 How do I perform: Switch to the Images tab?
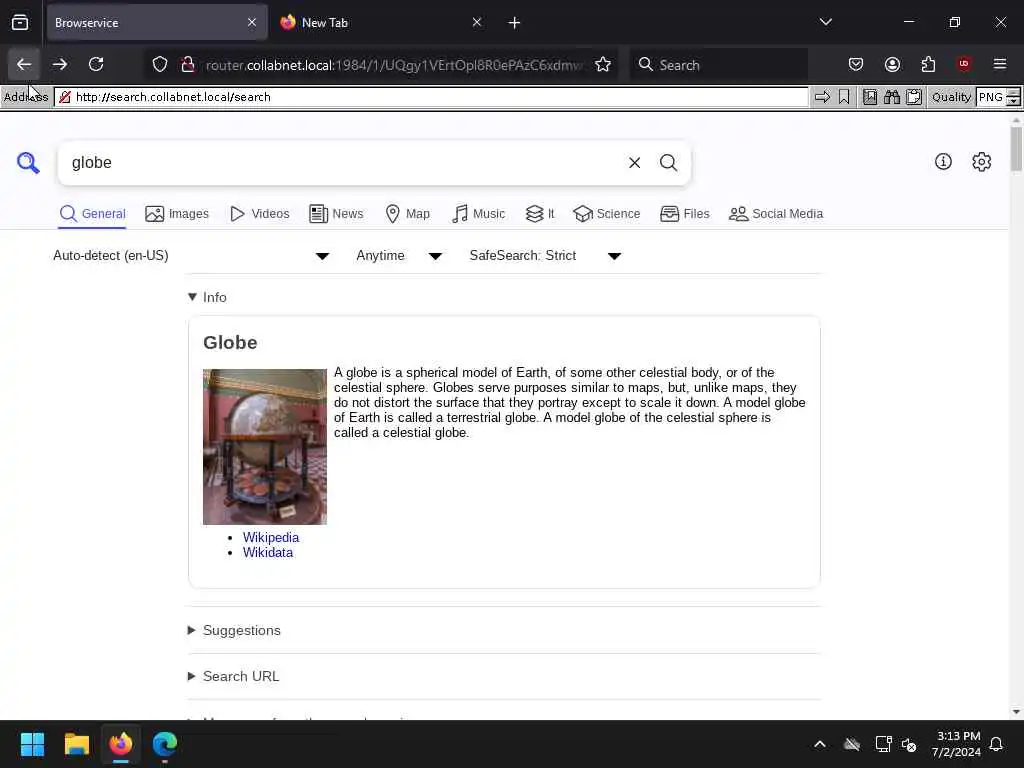(x=177, y=214)
